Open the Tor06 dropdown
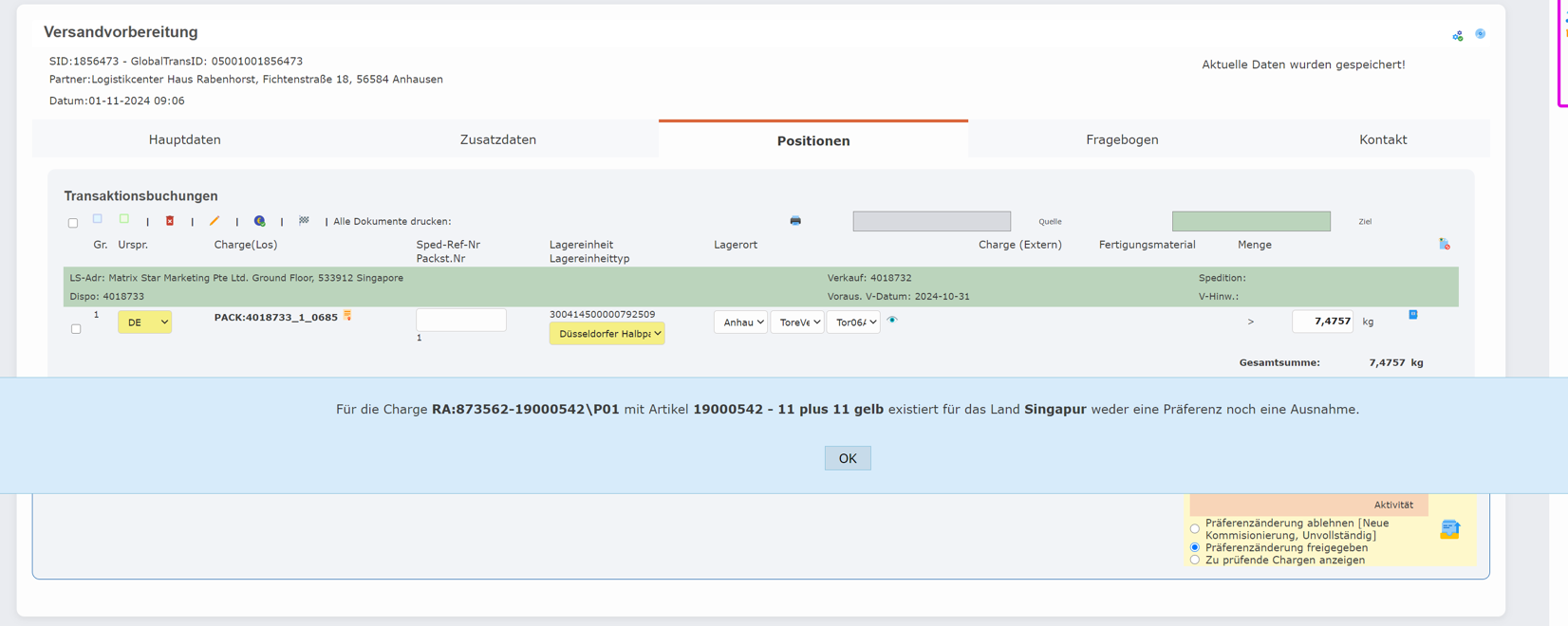This screenshot has width=1568, height=626. tap(853, 322)
